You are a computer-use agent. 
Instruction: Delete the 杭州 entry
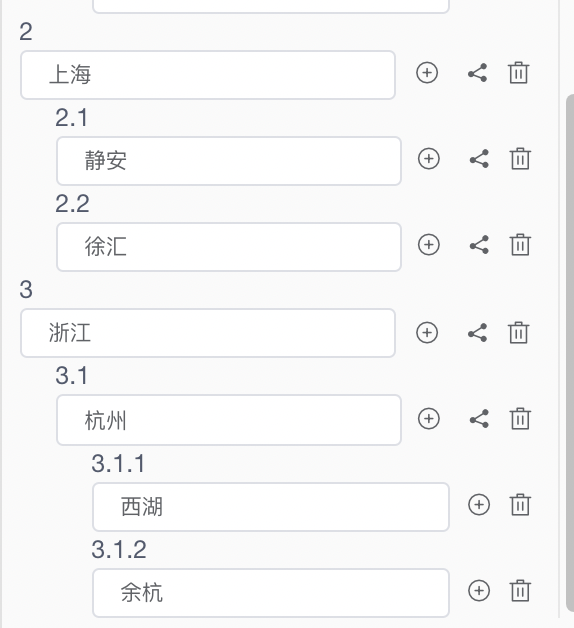[520, 419]
